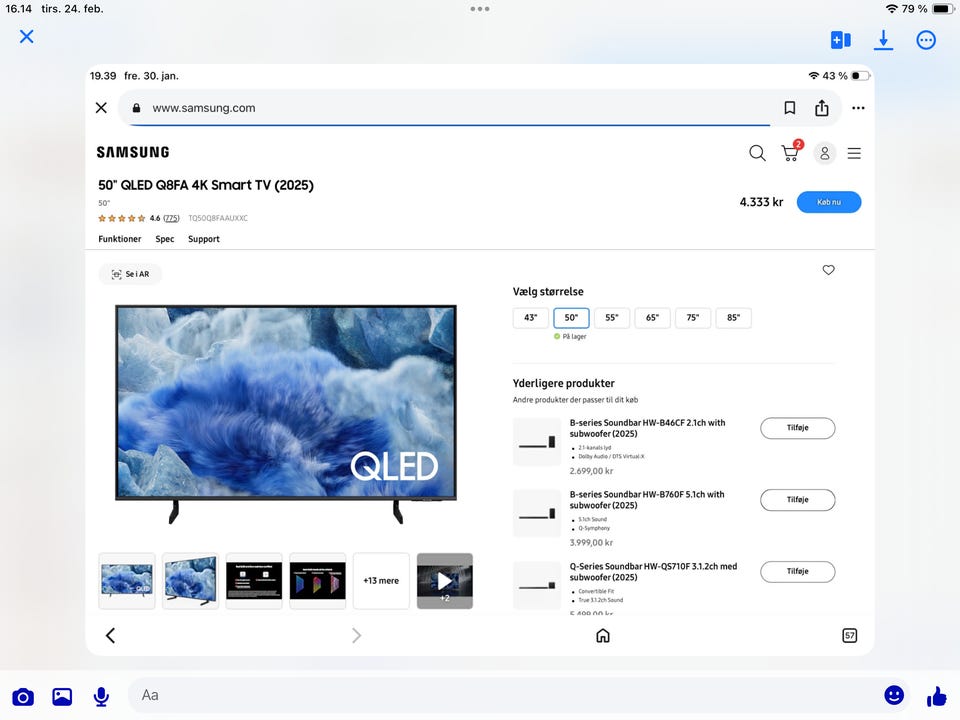The width and height of the screenshot is (960, 720).
Task: Switch to the Spec tab
Action: tap(165, 239)
